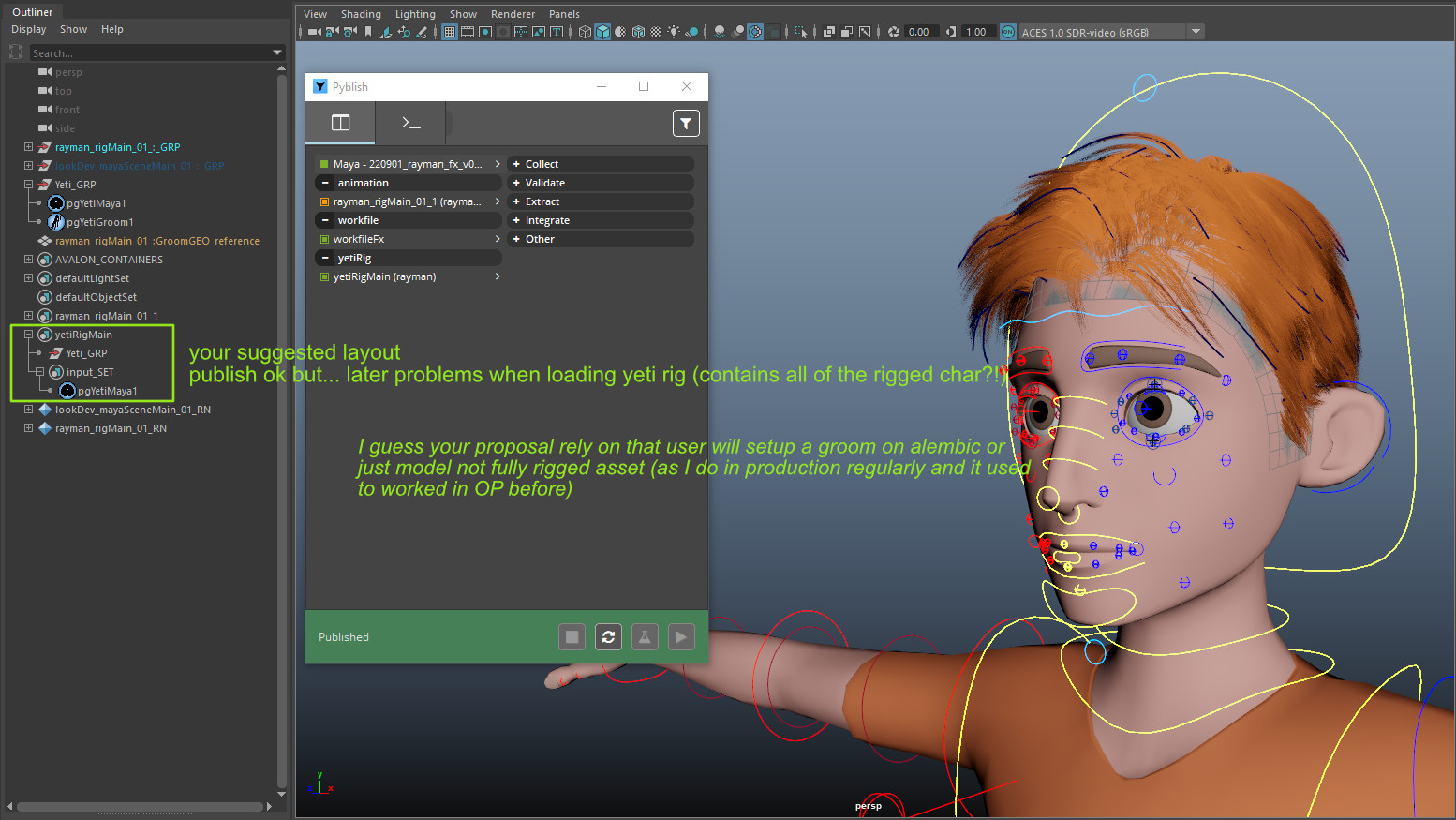The image size is (1456, 820).
Task: Click the lock camera icon
Action: 332,32
